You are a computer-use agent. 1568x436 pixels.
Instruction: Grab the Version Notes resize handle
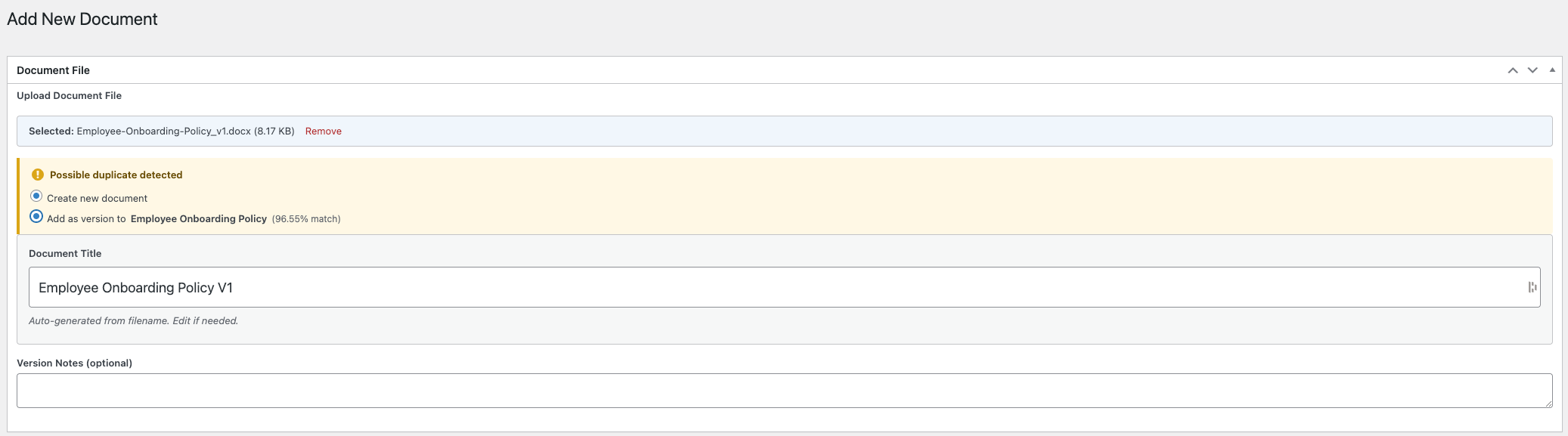pos(1548,404)
